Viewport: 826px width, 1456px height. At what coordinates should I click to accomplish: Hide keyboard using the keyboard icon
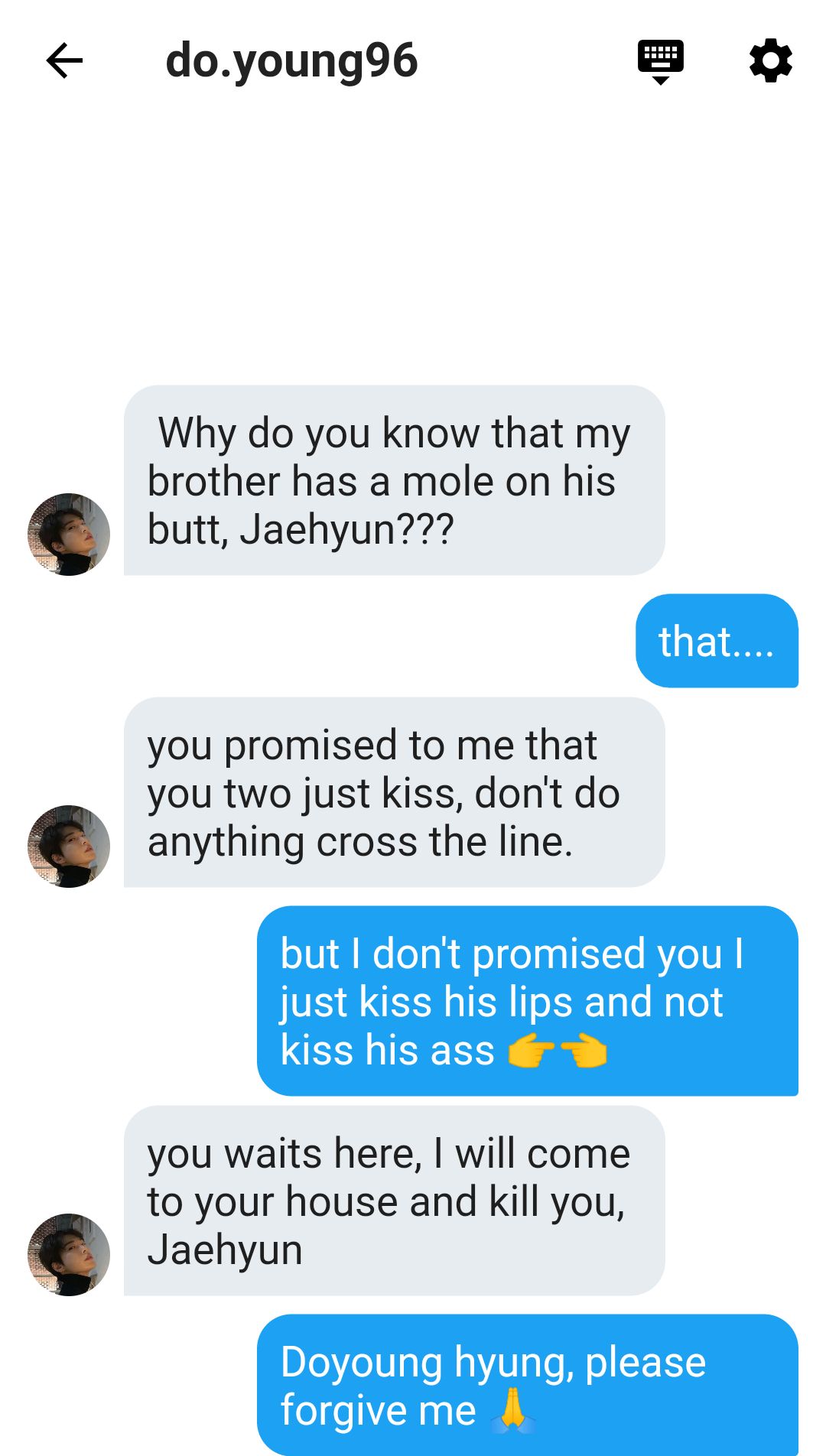[x=661, y=61]
